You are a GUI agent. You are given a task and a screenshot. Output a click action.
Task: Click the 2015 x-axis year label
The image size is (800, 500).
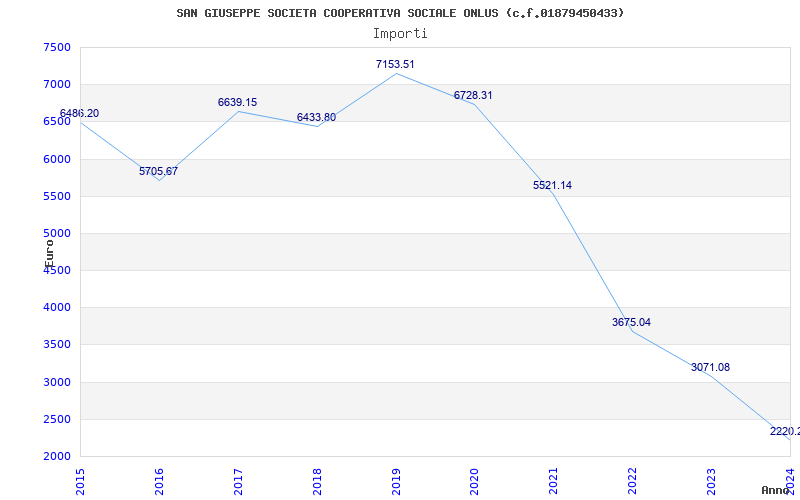(x=80, y=481)
